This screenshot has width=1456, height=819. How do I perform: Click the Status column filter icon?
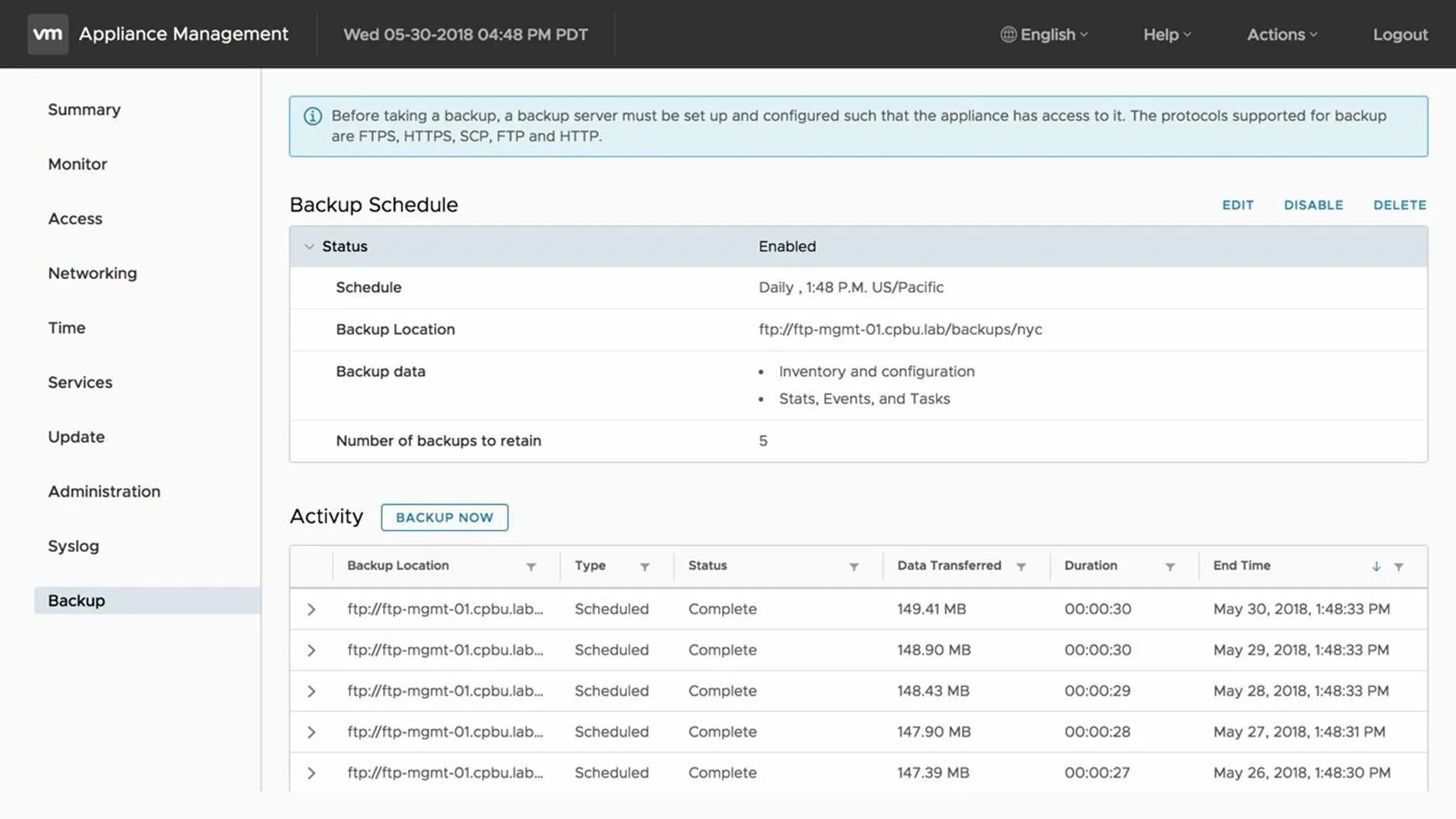pyautogui.click(x=854, y=567)
